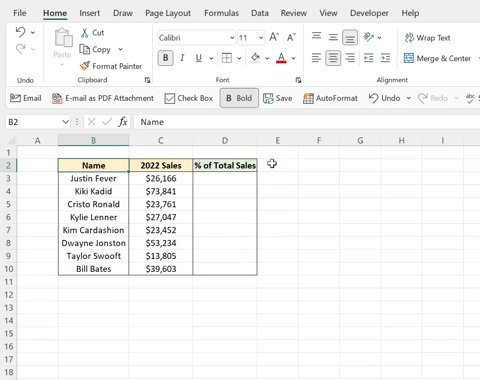
Task: Switch to the Page Layout tab
Action: [168, 13]
